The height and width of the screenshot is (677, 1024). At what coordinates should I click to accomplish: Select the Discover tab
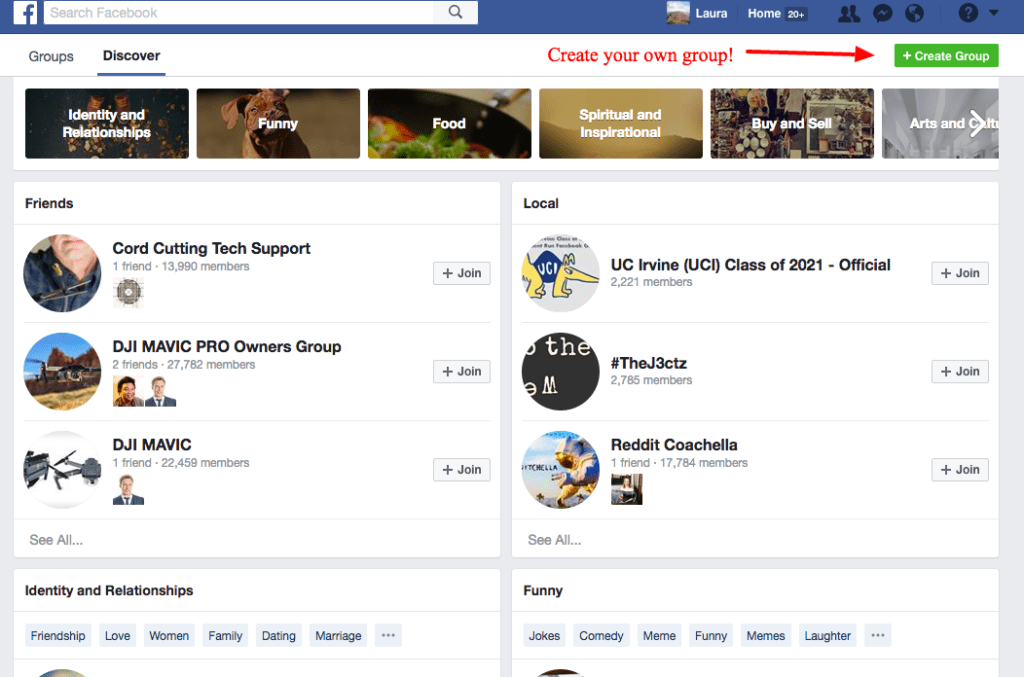[131, 55]
